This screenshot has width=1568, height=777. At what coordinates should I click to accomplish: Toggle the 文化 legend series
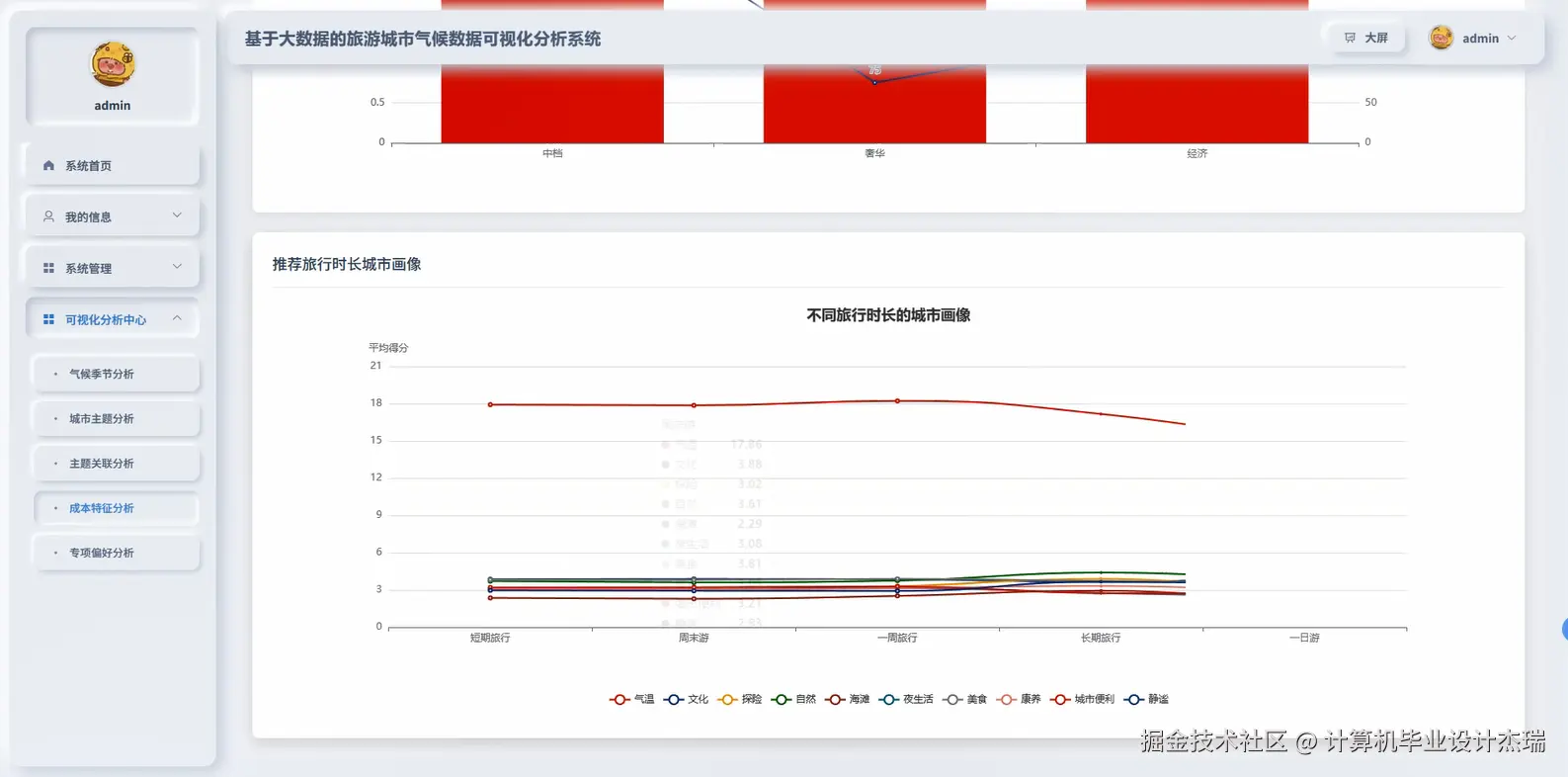click(687, 699)
